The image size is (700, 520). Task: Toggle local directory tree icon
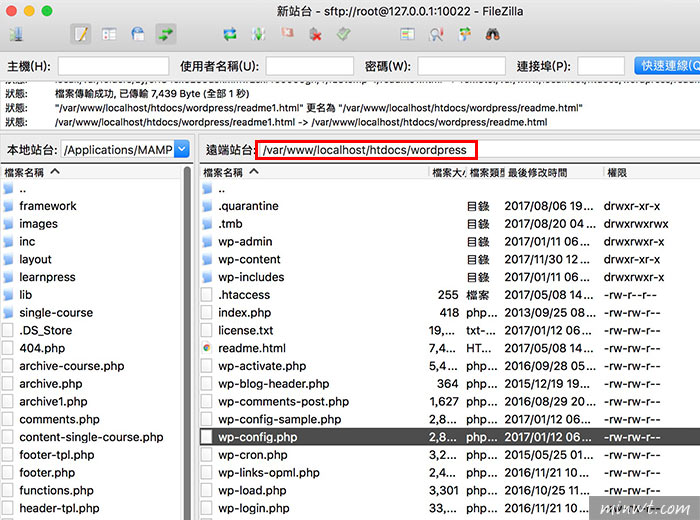pyautogui.click(x=109, y=34)
